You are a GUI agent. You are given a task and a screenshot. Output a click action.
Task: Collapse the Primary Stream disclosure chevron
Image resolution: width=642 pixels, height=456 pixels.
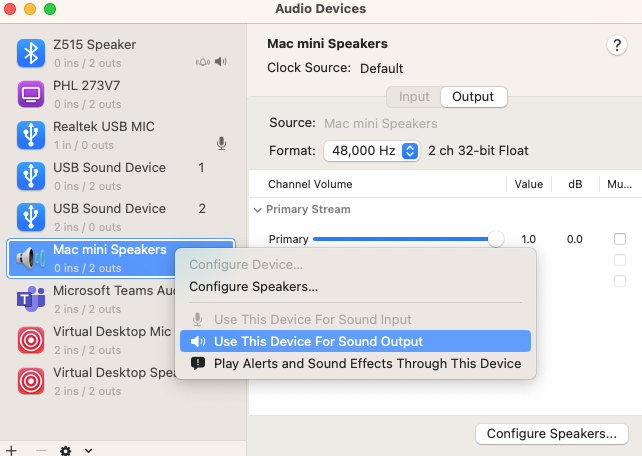[258, 210]
